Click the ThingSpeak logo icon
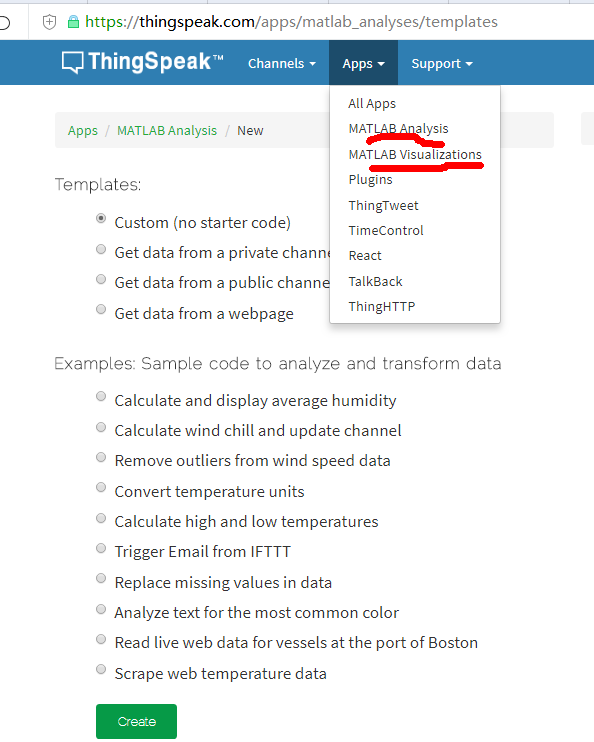Screen dimensions: 594x742 click(72, 62)
